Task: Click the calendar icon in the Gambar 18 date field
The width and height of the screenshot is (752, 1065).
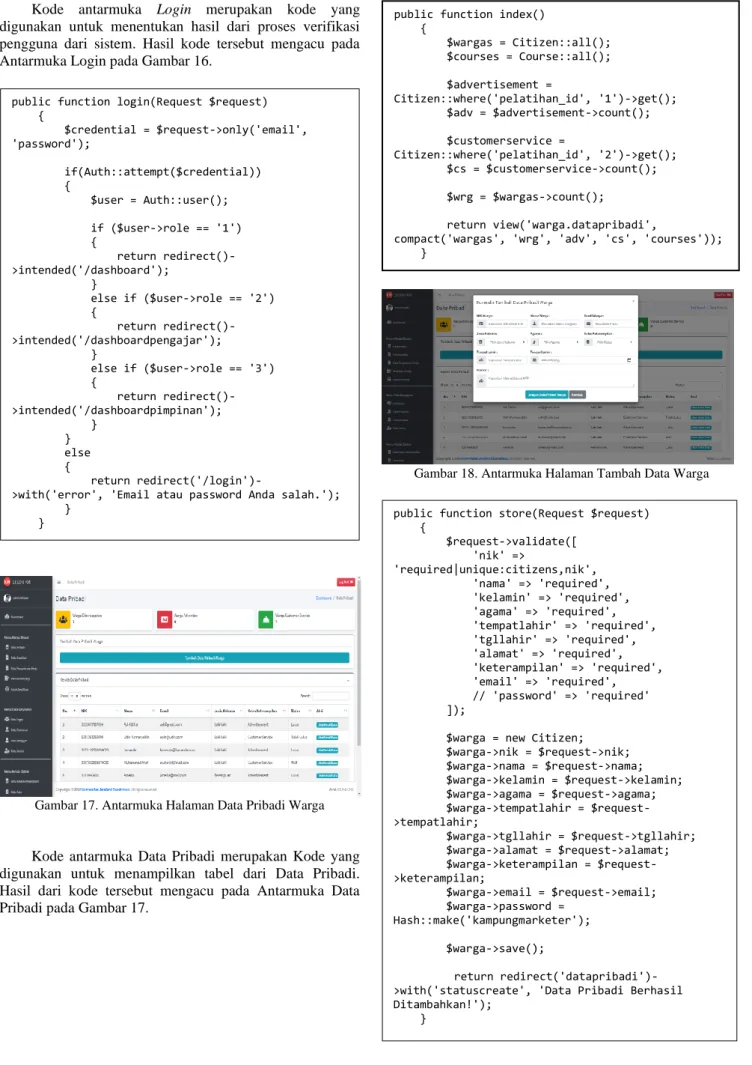Action: (628, 360)
